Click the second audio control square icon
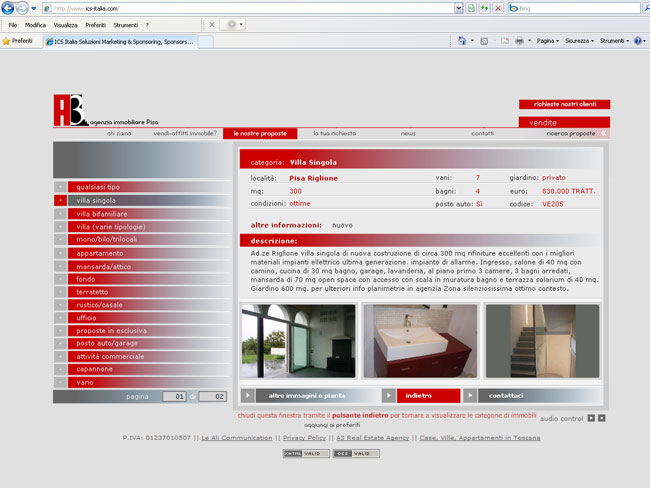This screenshot has height=488, width=650. (x=601, y=418)
